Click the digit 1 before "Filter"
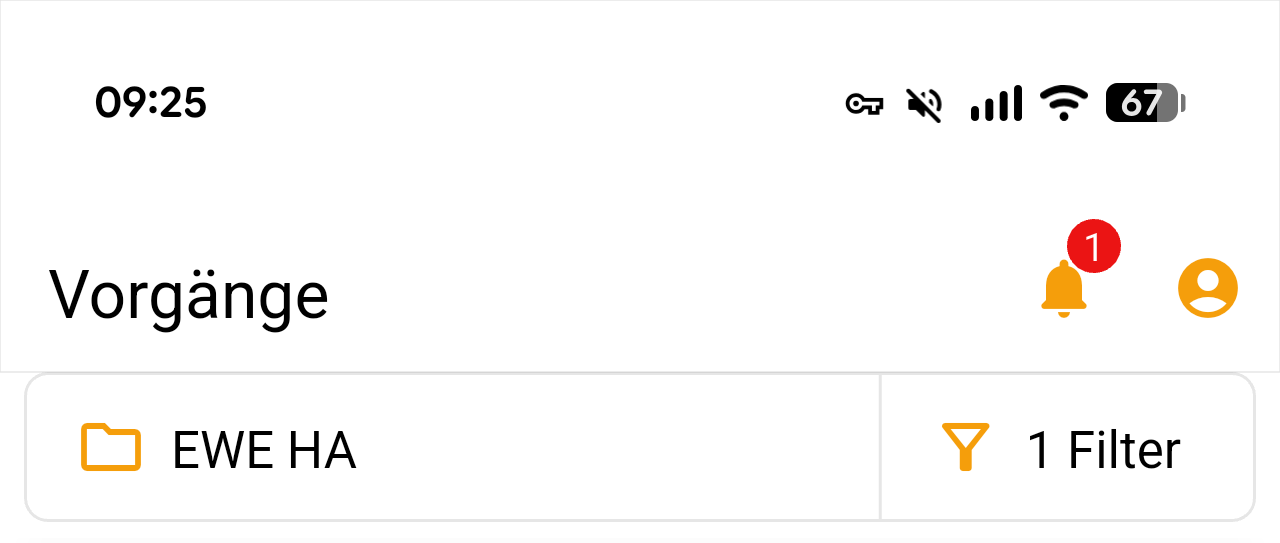 pos(1040,450)
